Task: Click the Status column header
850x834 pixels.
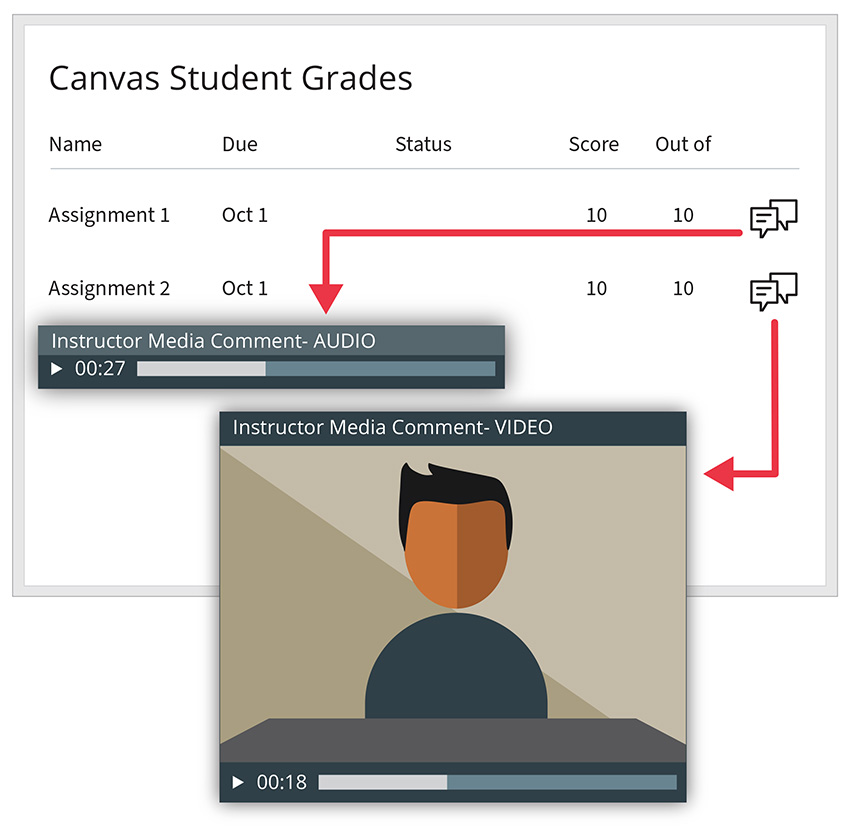Action: (x=423, y=144)
